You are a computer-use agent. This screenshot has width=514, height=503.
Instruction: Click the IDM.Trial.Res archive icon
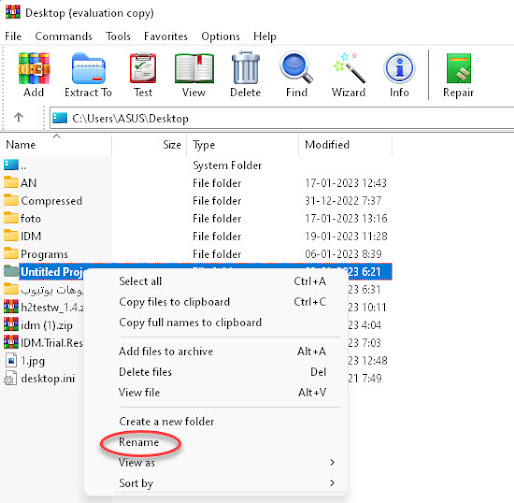(11, 342)
